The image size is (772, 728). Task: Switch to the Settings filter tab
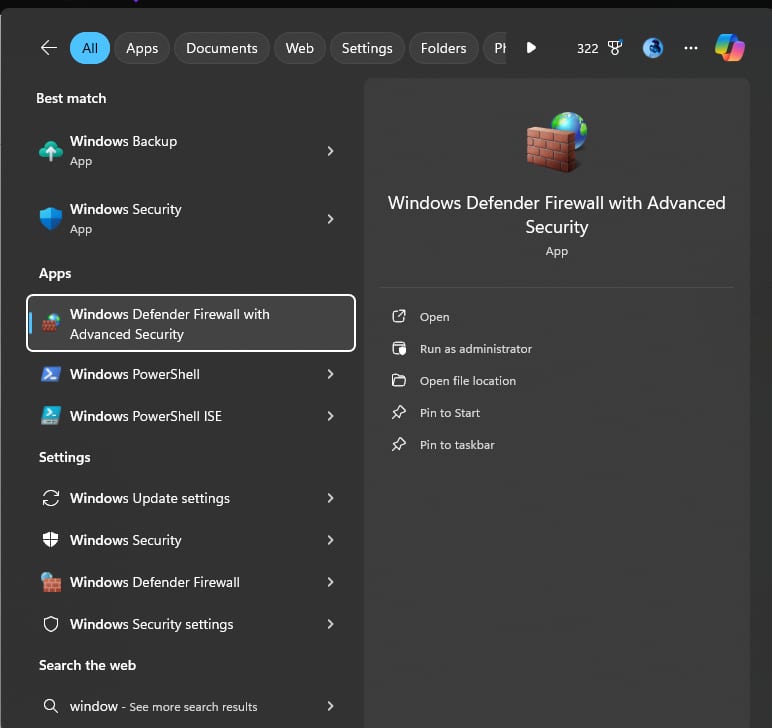pyautogui.click(x=367, y=48)
